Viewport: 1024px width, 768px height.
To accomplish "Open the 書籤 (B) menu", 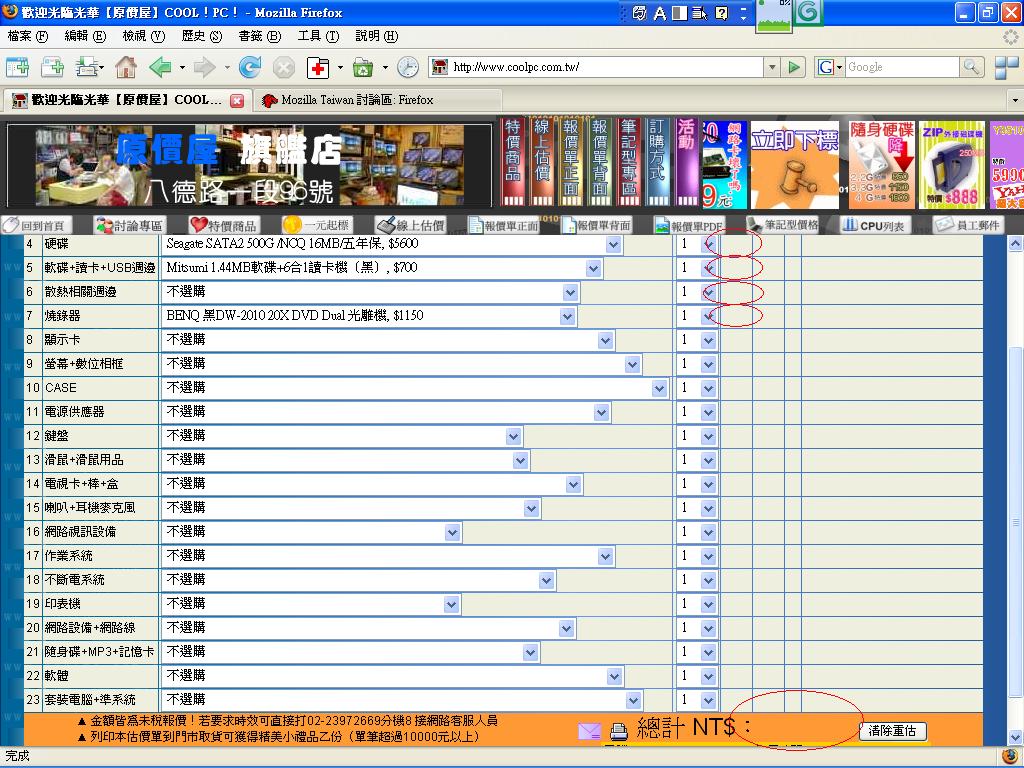I will coord(259,36).
